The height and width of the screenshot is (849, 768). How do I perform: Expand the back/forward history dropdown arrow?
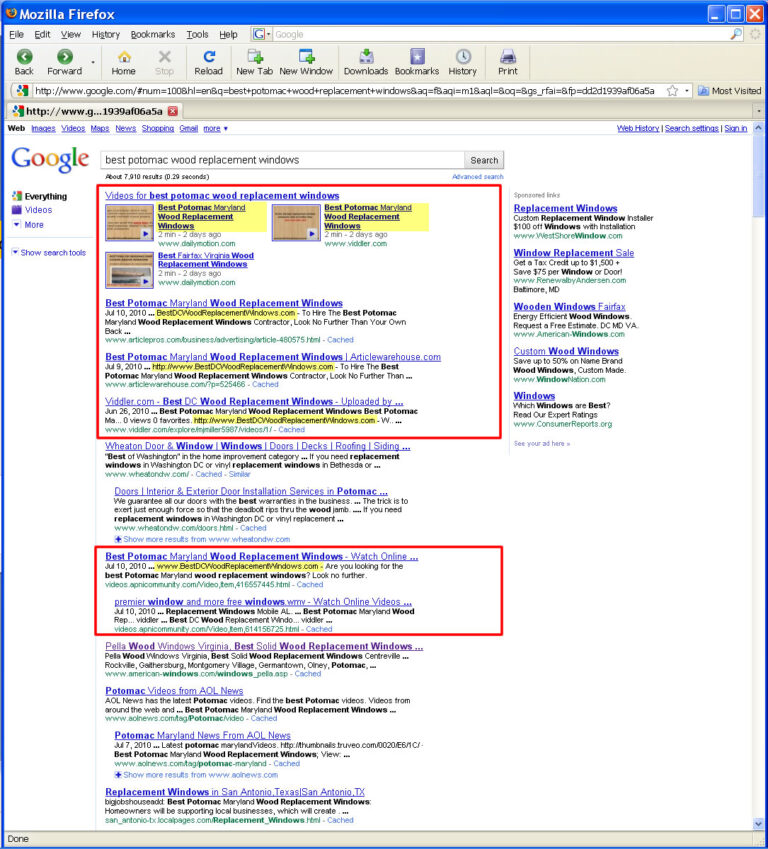coord(93,62)
